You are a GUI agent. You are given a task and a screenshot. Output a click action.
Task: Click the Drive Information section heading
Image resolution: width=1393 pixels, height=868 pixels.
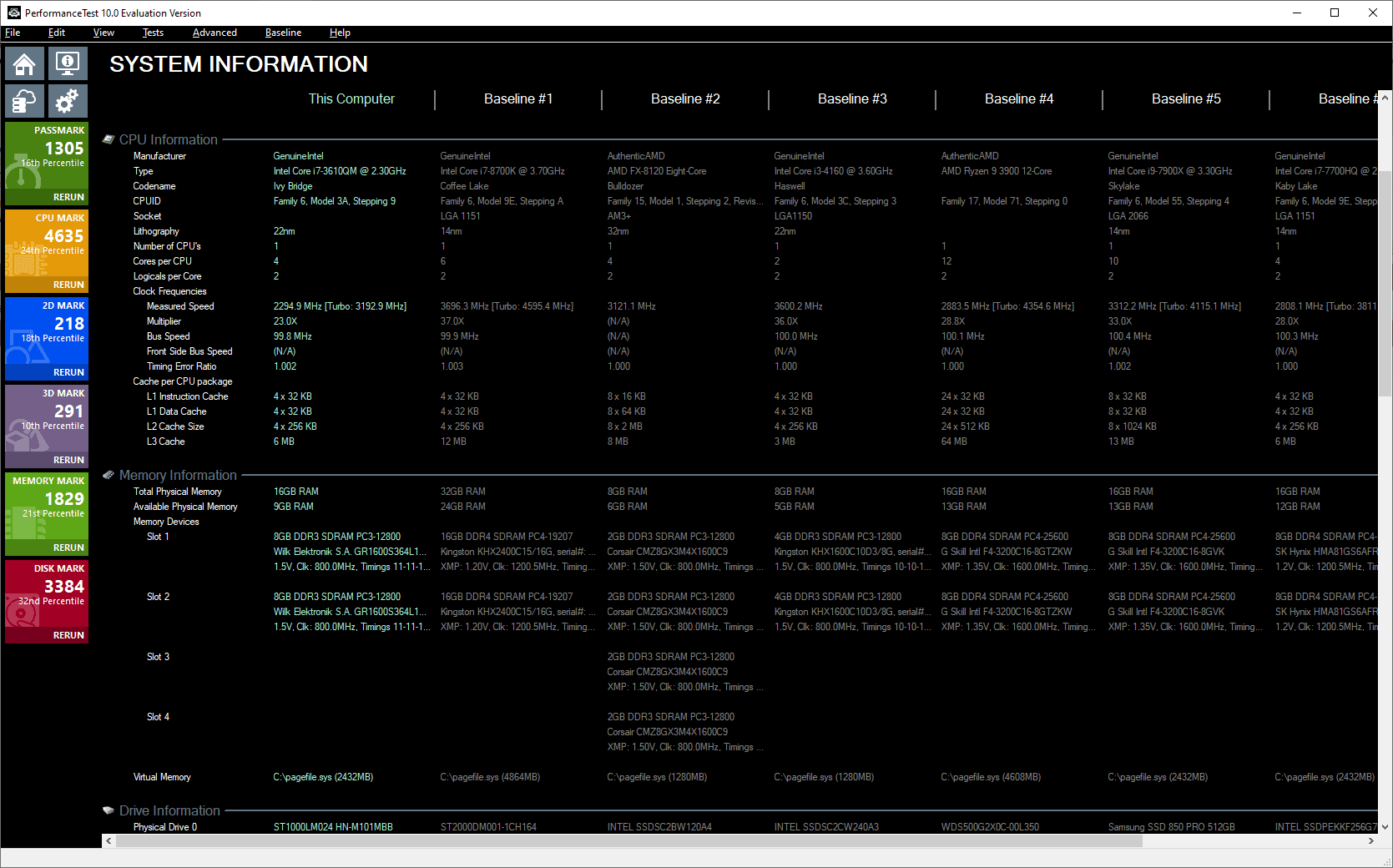click(x=169, y=810)
